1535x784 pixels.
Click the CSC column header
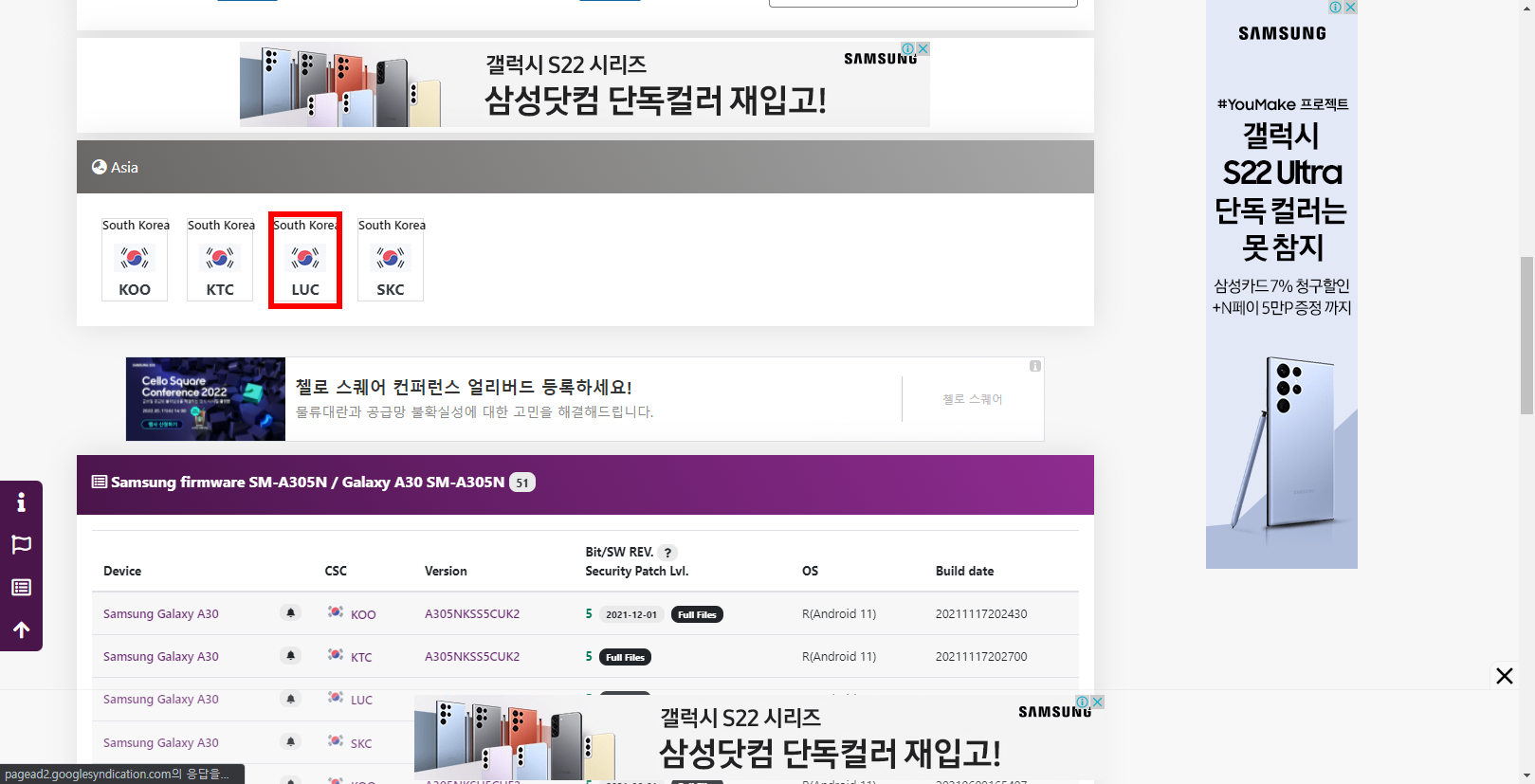click(336, 571)
